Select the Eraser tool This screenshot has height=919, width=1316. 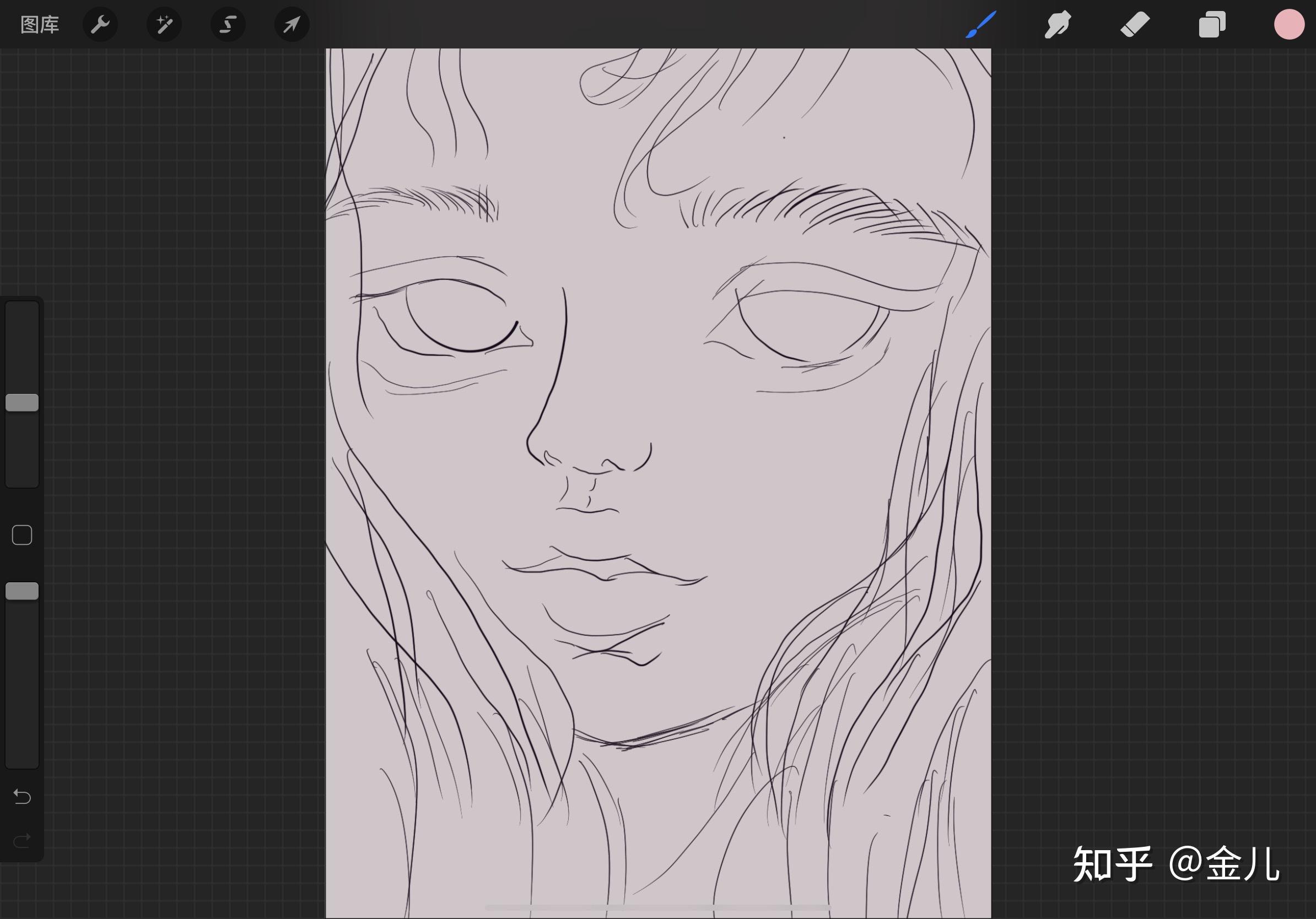(1135, 25)
